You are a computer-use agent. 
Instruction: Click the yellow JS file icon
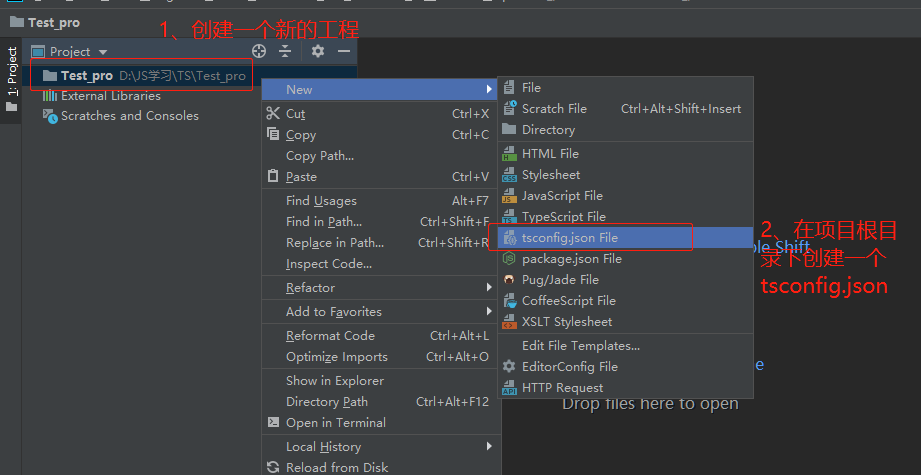[509, 196]
